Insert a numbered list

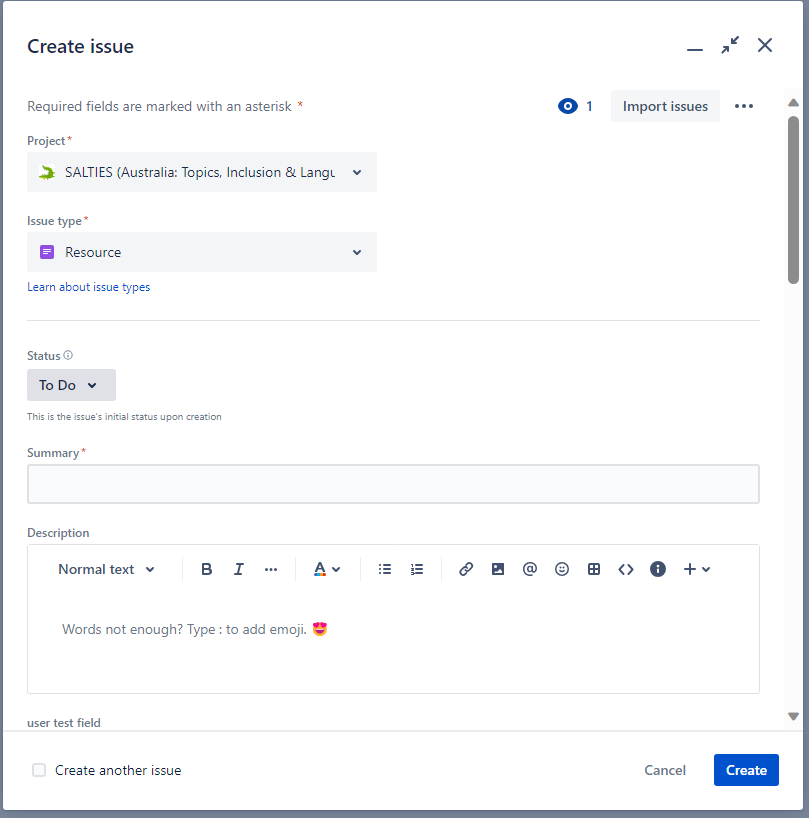coord(416,569)
